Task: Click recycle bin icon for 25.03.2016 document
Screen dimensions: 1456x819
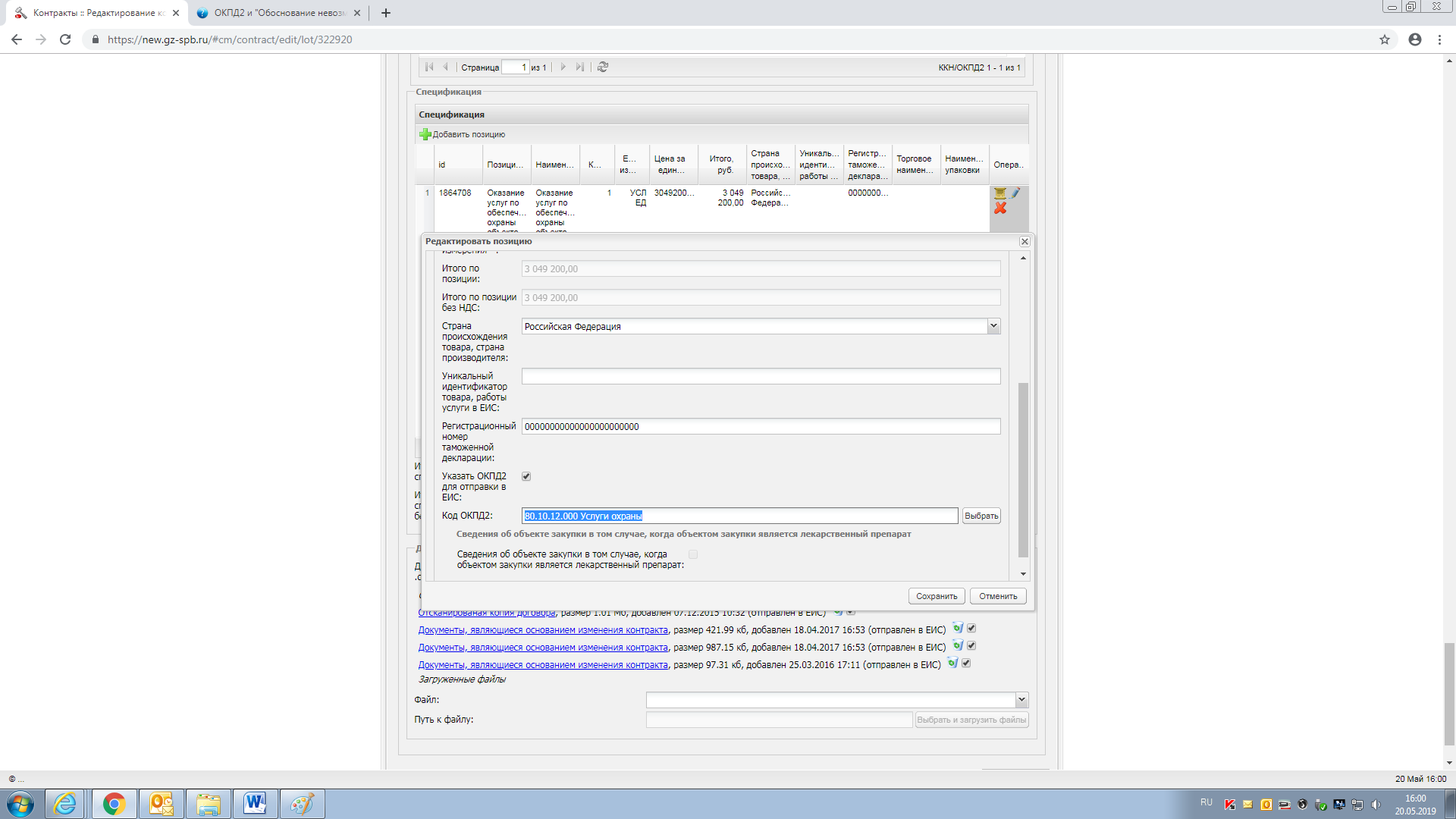Action: click(952, 664)
